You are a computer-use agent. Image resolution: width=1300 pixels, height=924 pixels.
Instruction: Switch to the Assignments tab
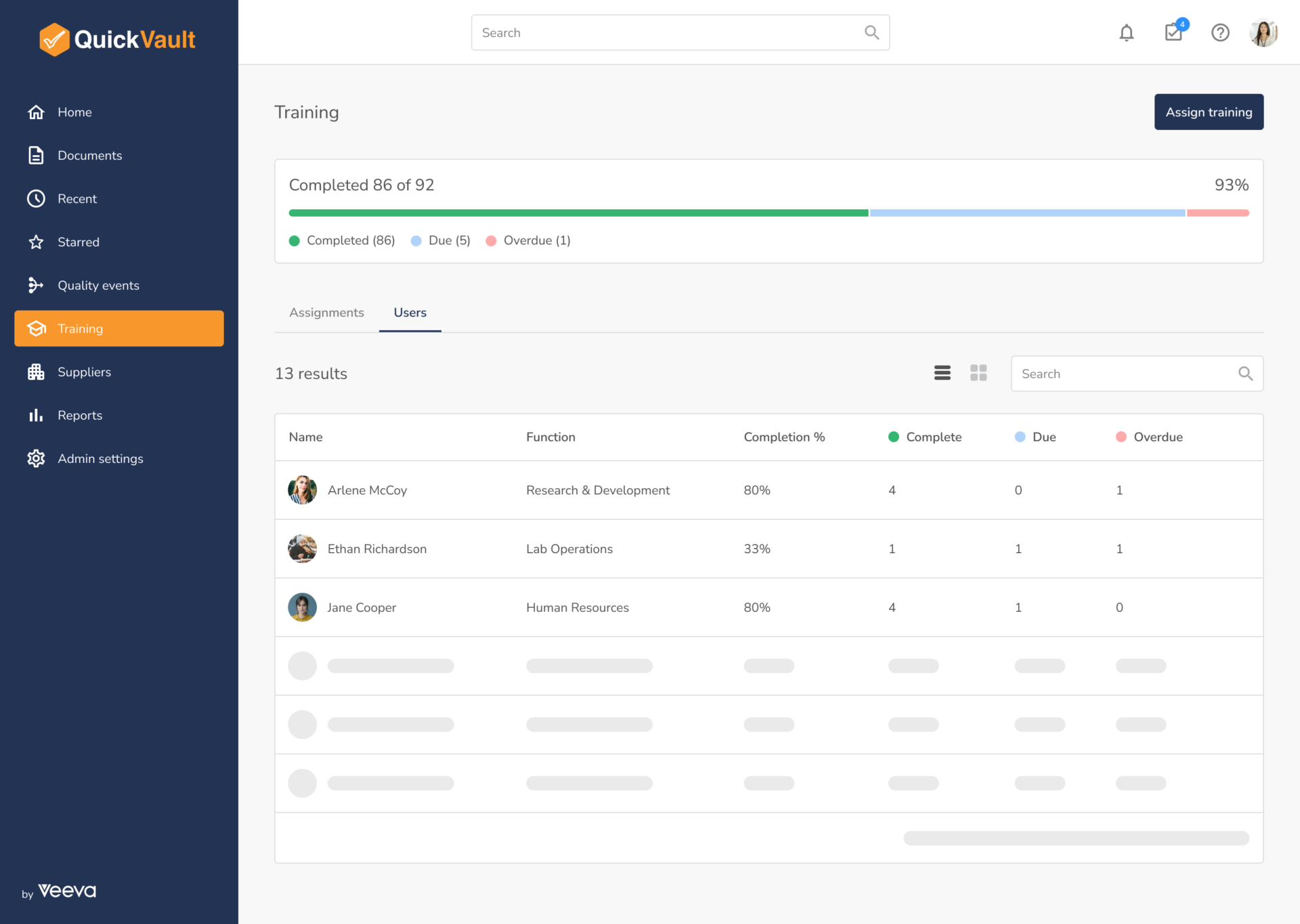[326, 312]
